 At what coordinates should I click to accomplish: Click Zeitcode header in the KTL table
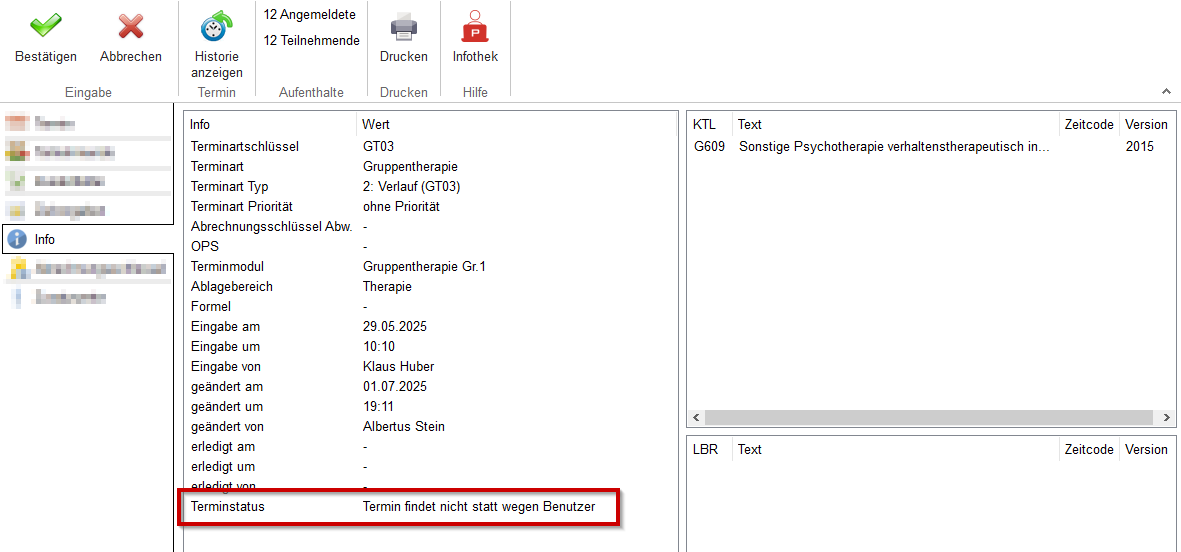[1088, 125]
